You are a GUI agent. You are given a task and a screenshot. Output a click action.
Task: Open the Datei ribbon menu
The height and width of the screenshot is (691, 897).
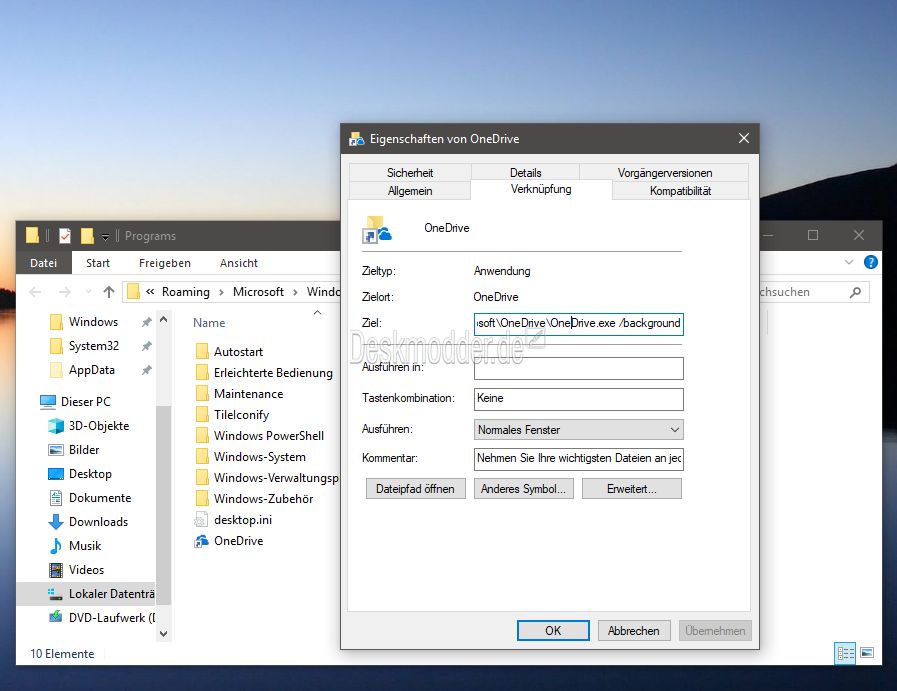click(x=43, y=263)
